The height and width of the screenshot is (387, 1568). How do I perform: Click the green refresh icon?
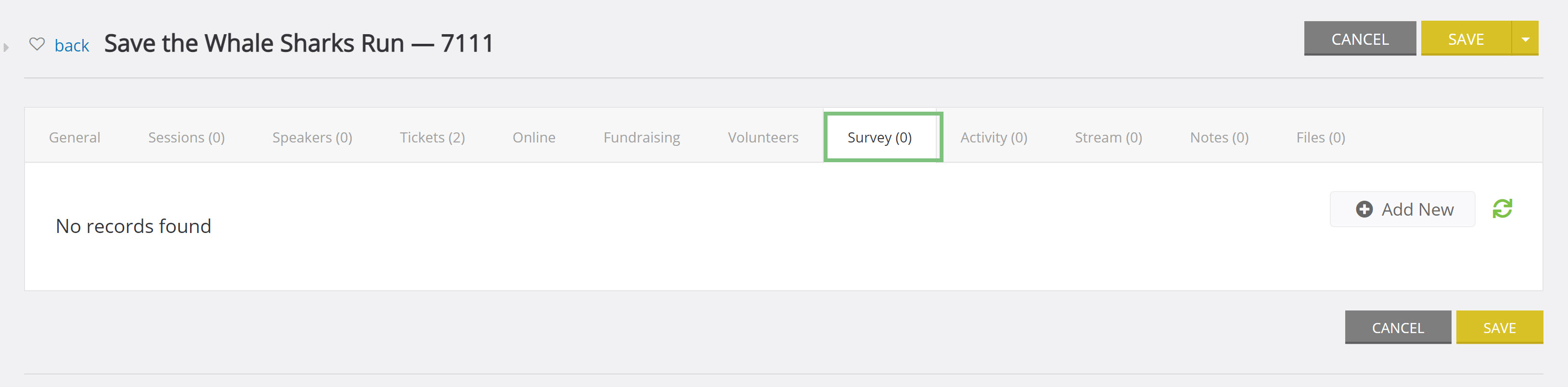tap(1502, 209)
